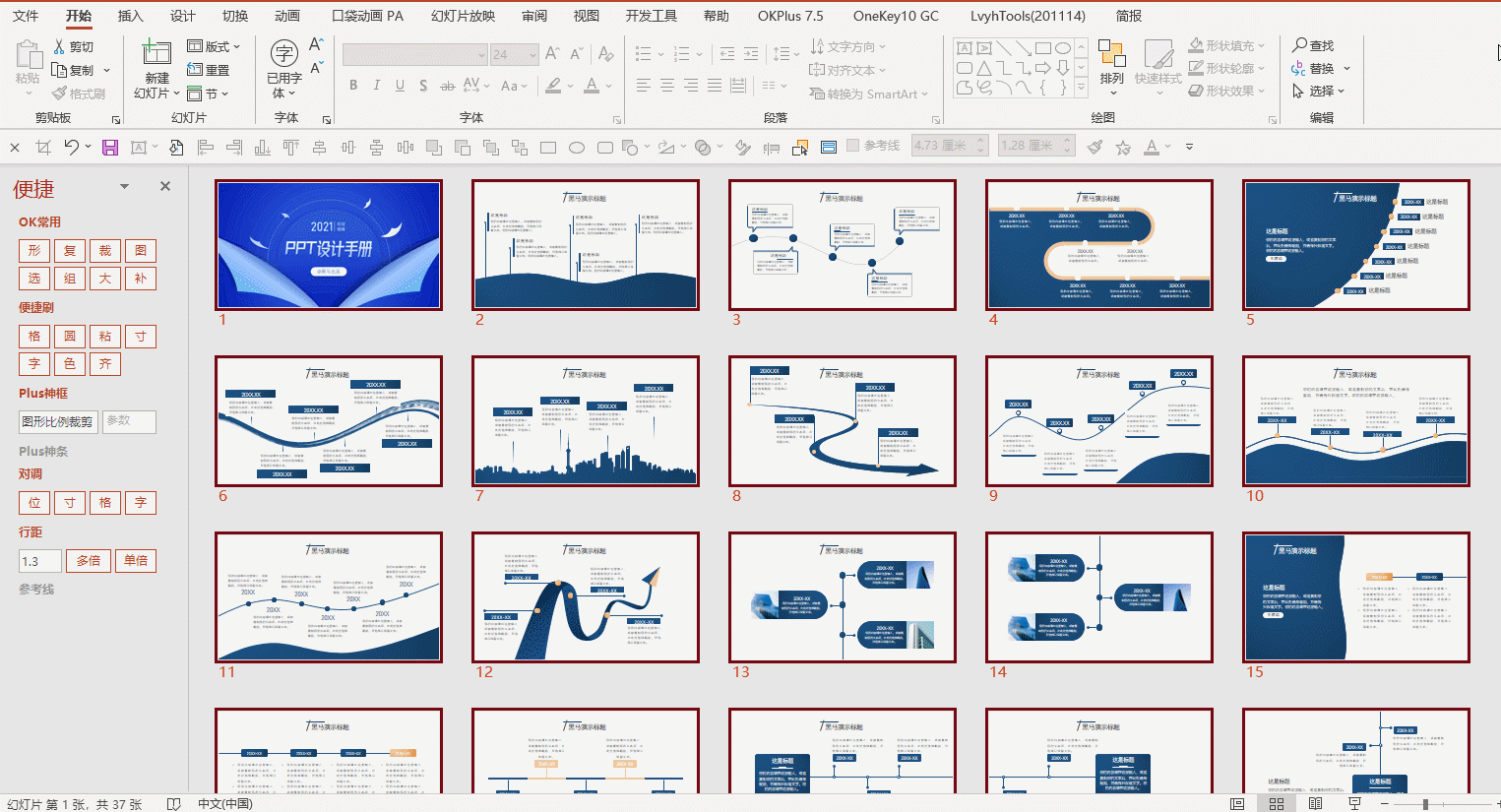Open the Undo history dropdown arrow

click(x=88, y=148)
